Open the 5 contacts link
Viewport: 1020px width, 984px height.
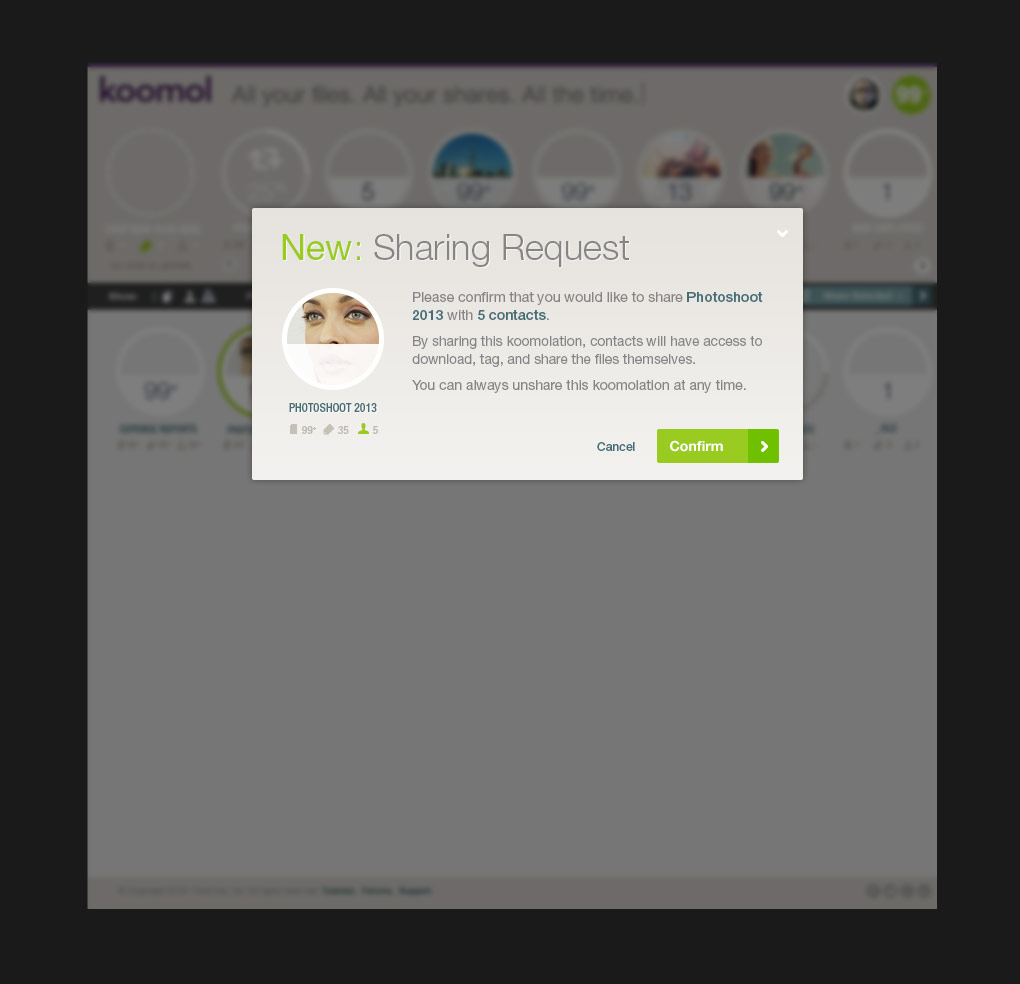tap(511, 315)
